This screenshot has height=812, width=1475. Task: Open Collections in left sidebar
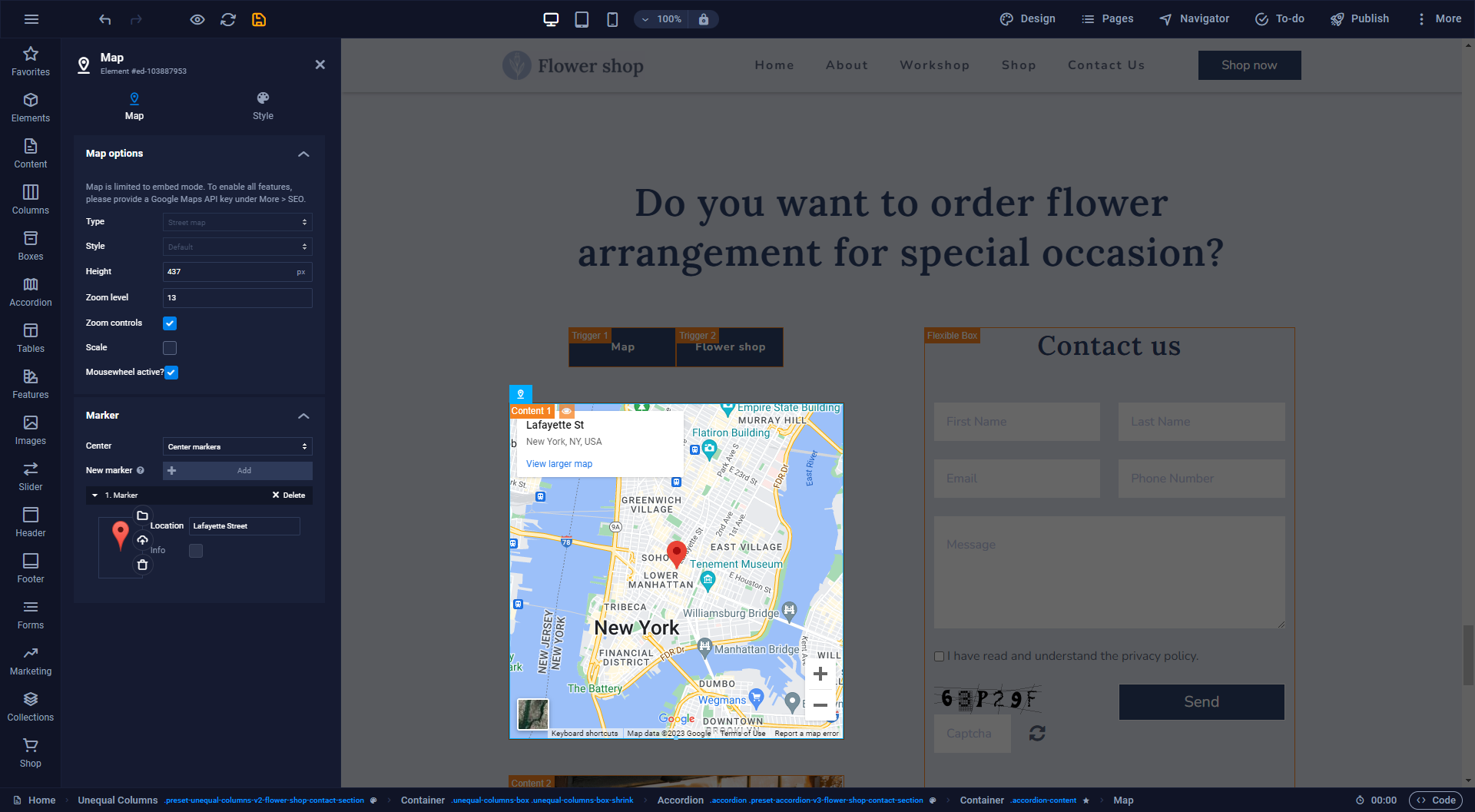(x=31, y=707)
